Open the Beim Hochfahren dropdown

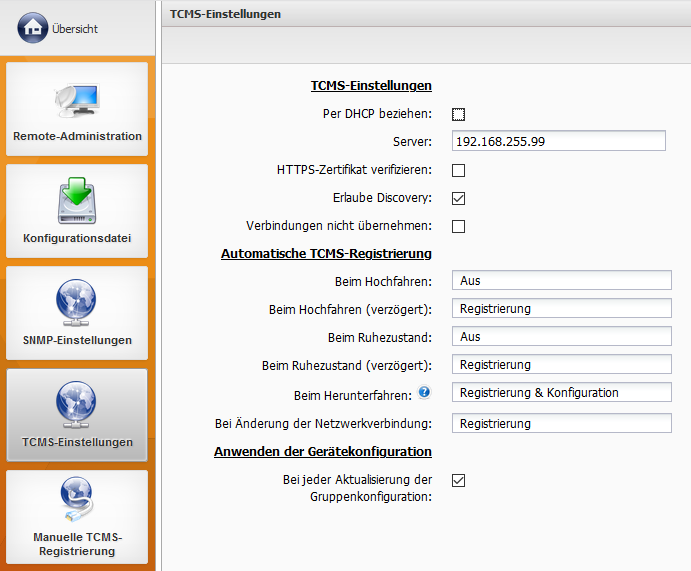pos(561,281)
